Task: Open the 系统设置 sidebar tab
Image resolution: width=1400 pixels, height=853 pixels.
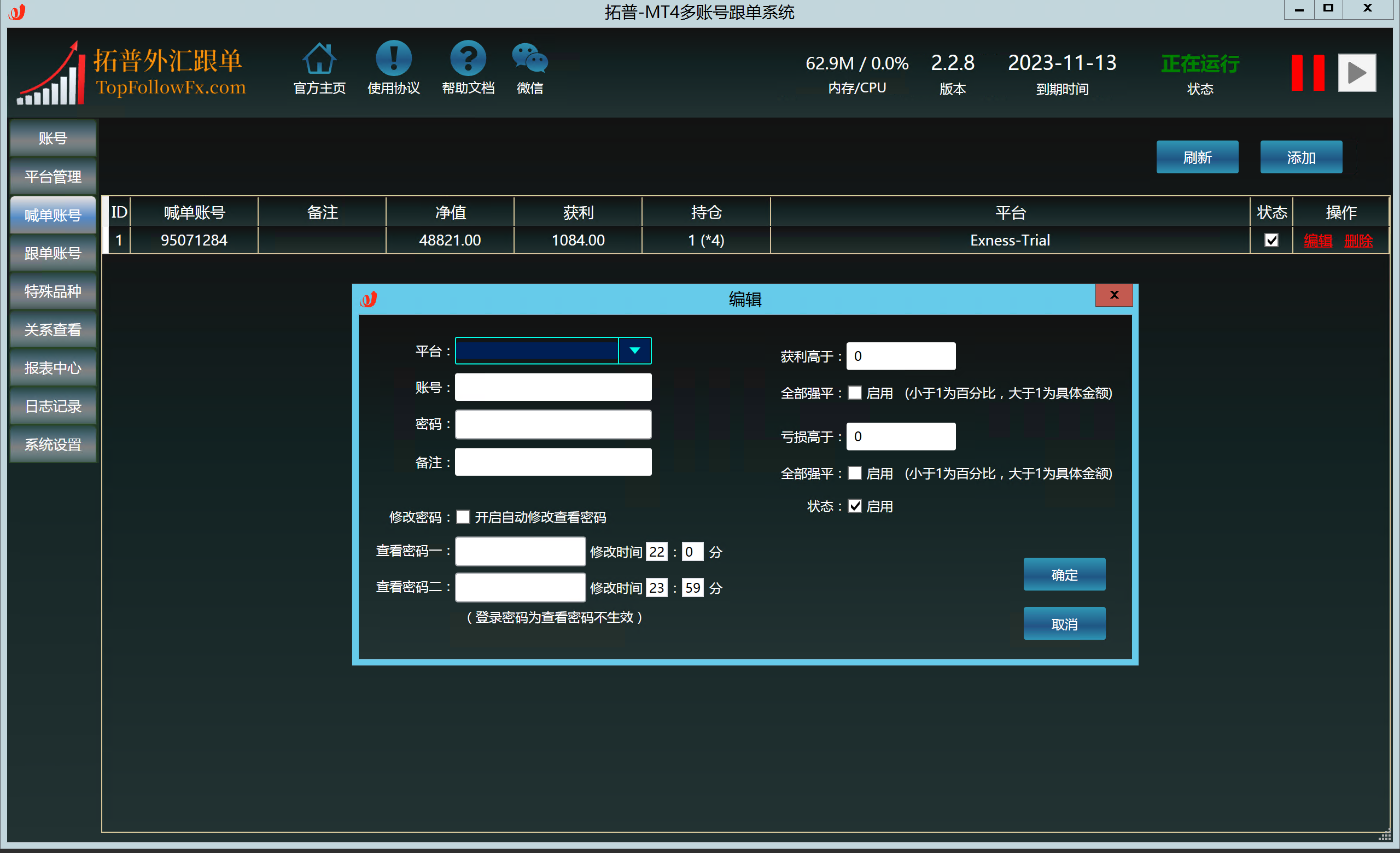Action: (x=53, y=445)
